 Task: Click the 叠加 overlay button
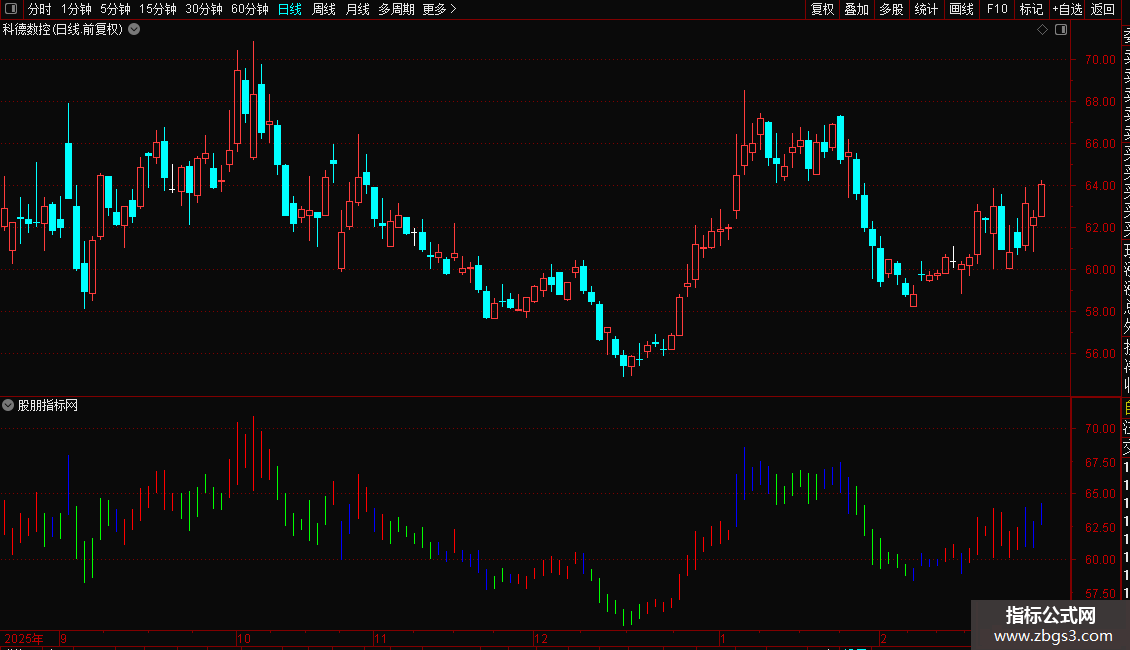pos(857,9)
